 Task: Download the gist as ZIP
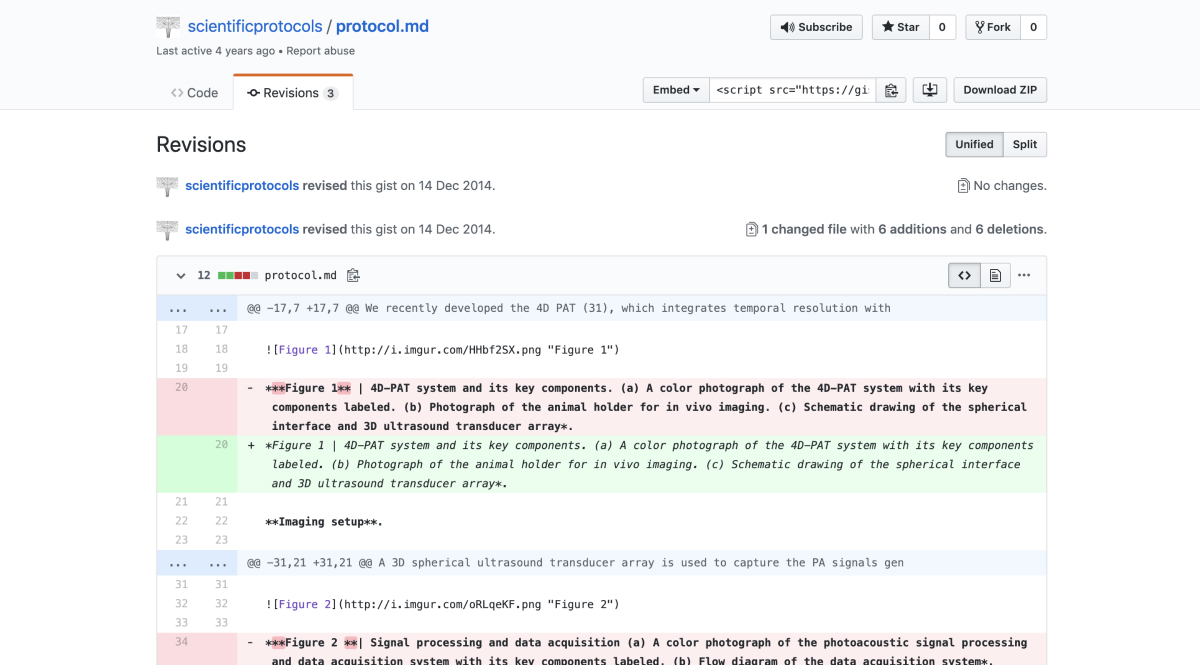click(x=999, y=90)
